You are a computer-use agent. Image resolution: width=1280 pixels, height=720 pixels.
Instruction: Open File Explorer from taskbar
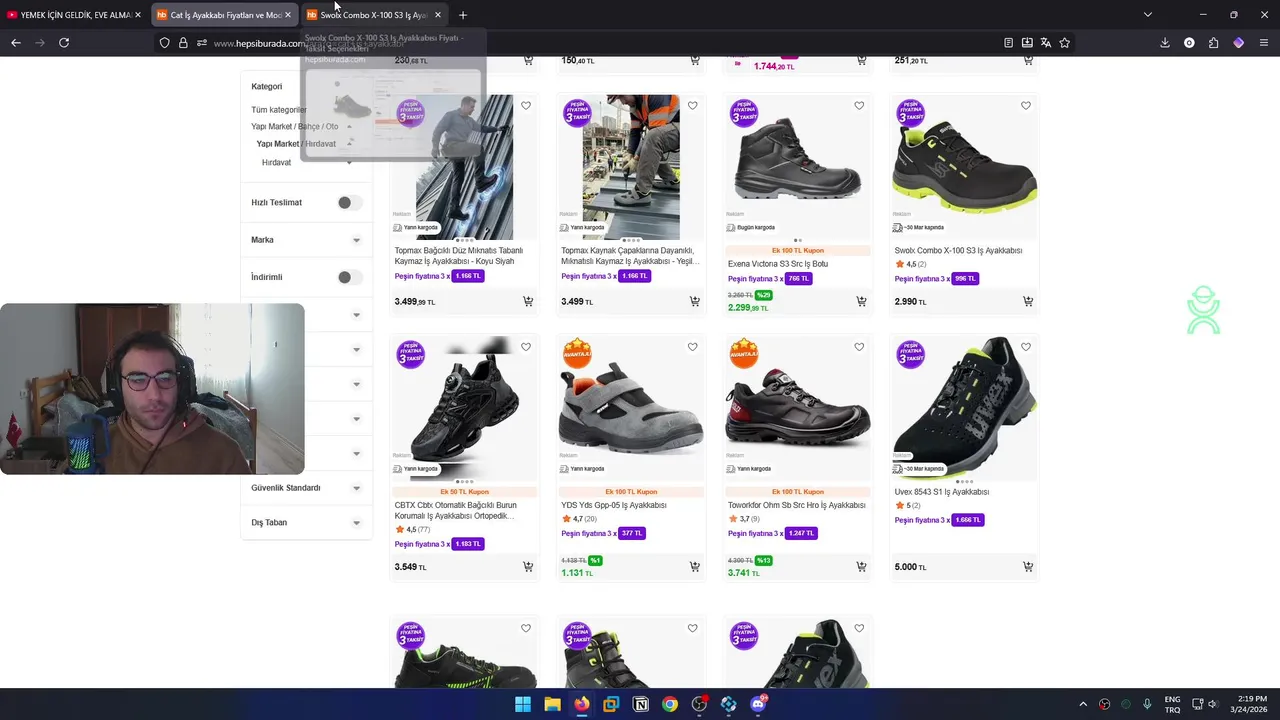tap(552, 704)
